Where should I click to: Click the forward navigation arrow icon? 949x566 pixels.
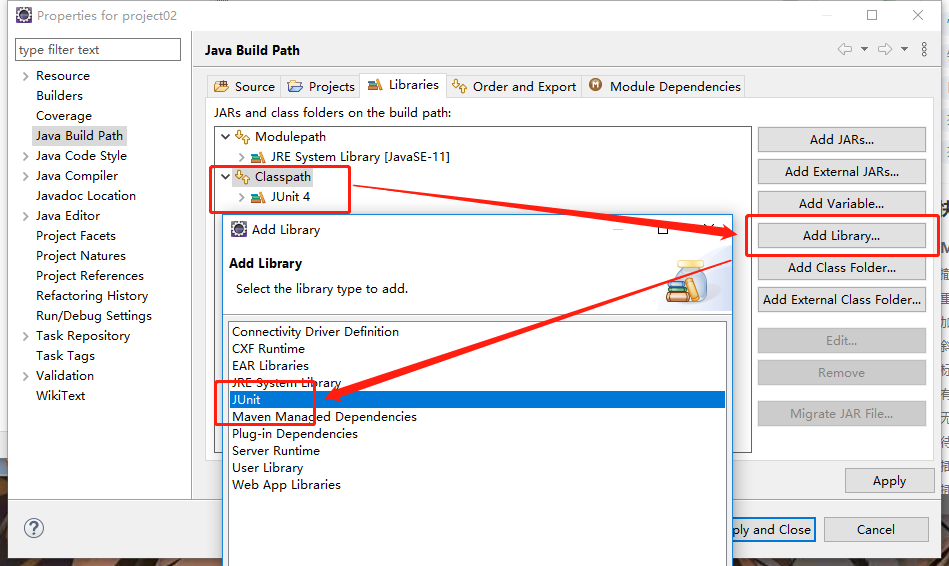(x=885, y=49)
